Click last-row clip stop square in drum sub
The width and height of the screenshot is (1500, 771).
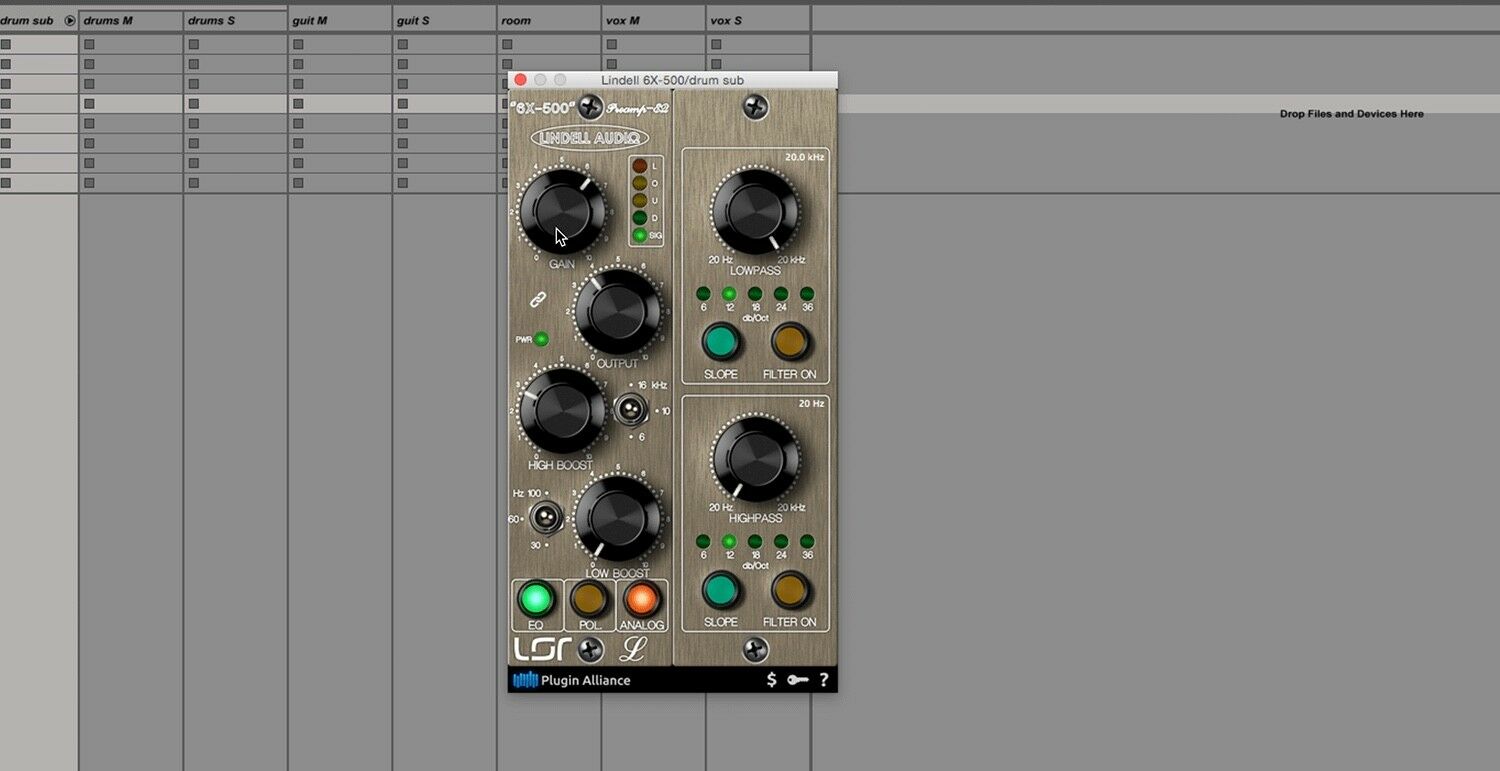[5, 183]
